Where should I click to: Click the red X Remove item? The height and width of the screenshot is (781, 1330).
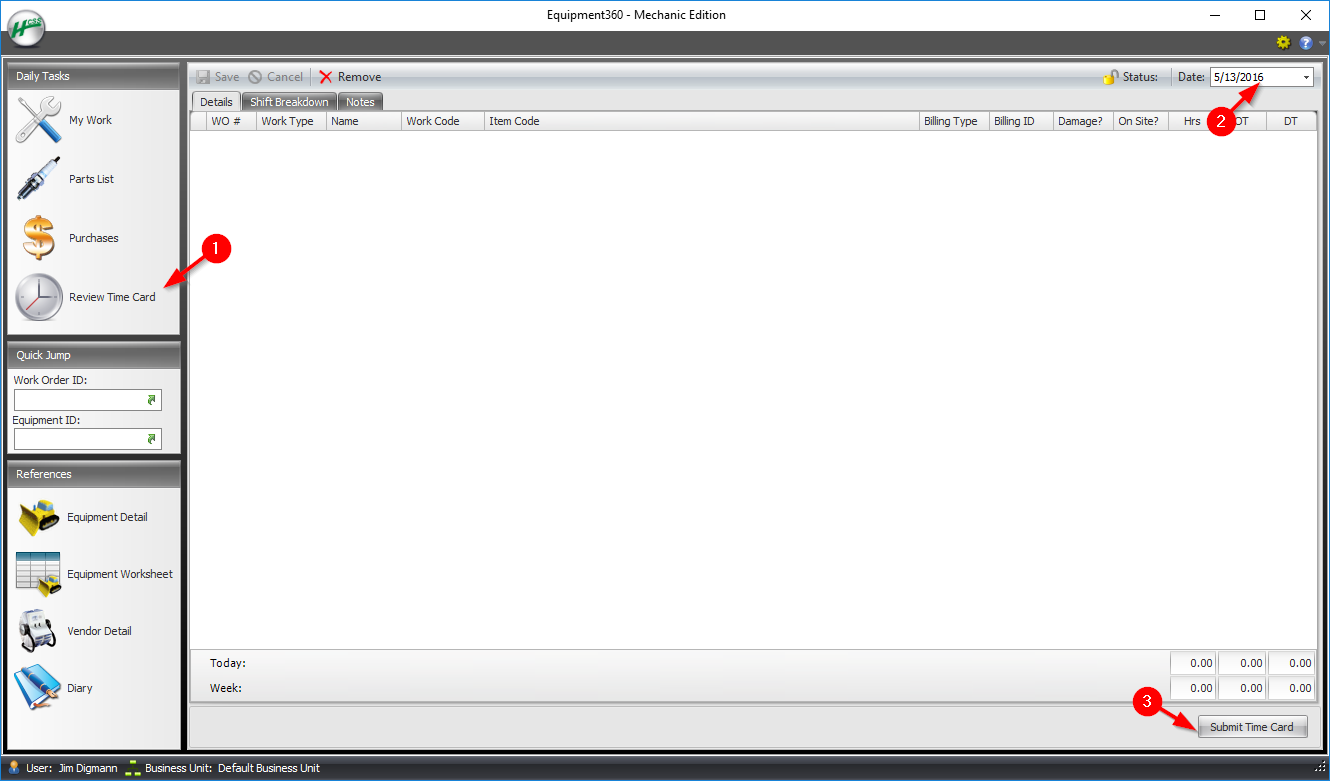tap(350, 77)
